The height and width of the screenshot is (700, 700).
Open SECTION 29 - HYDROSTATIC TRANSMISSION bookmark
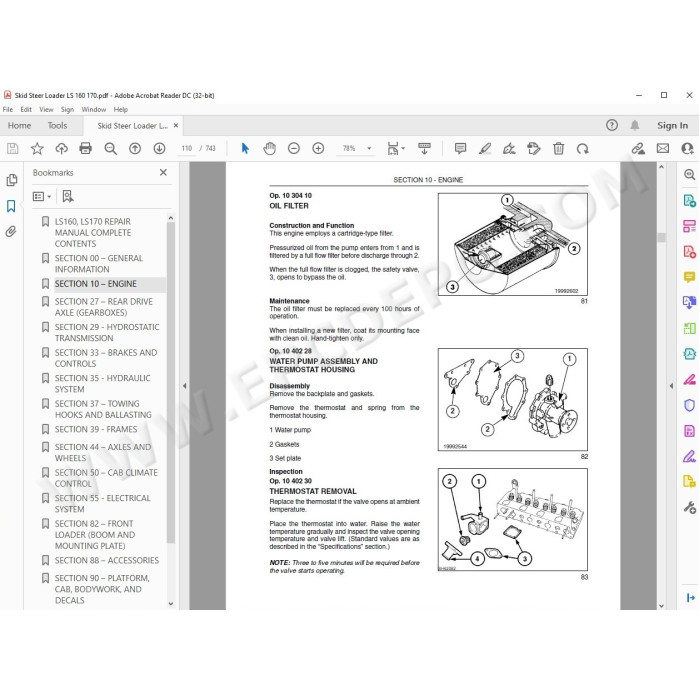coord(107,333)
